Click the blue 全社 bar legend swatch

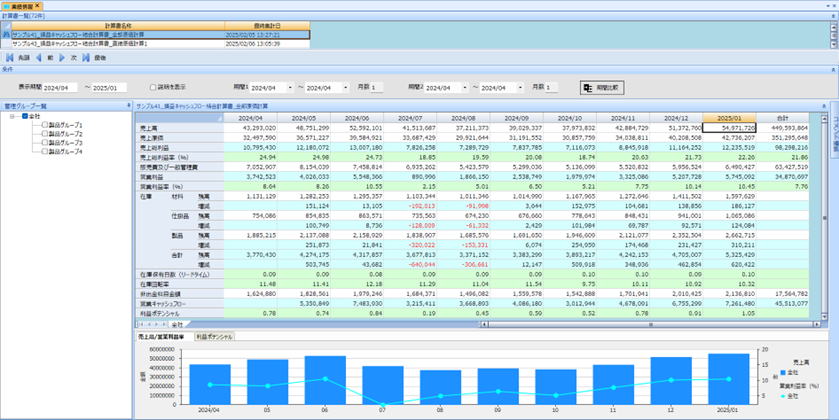coord(782,372)
